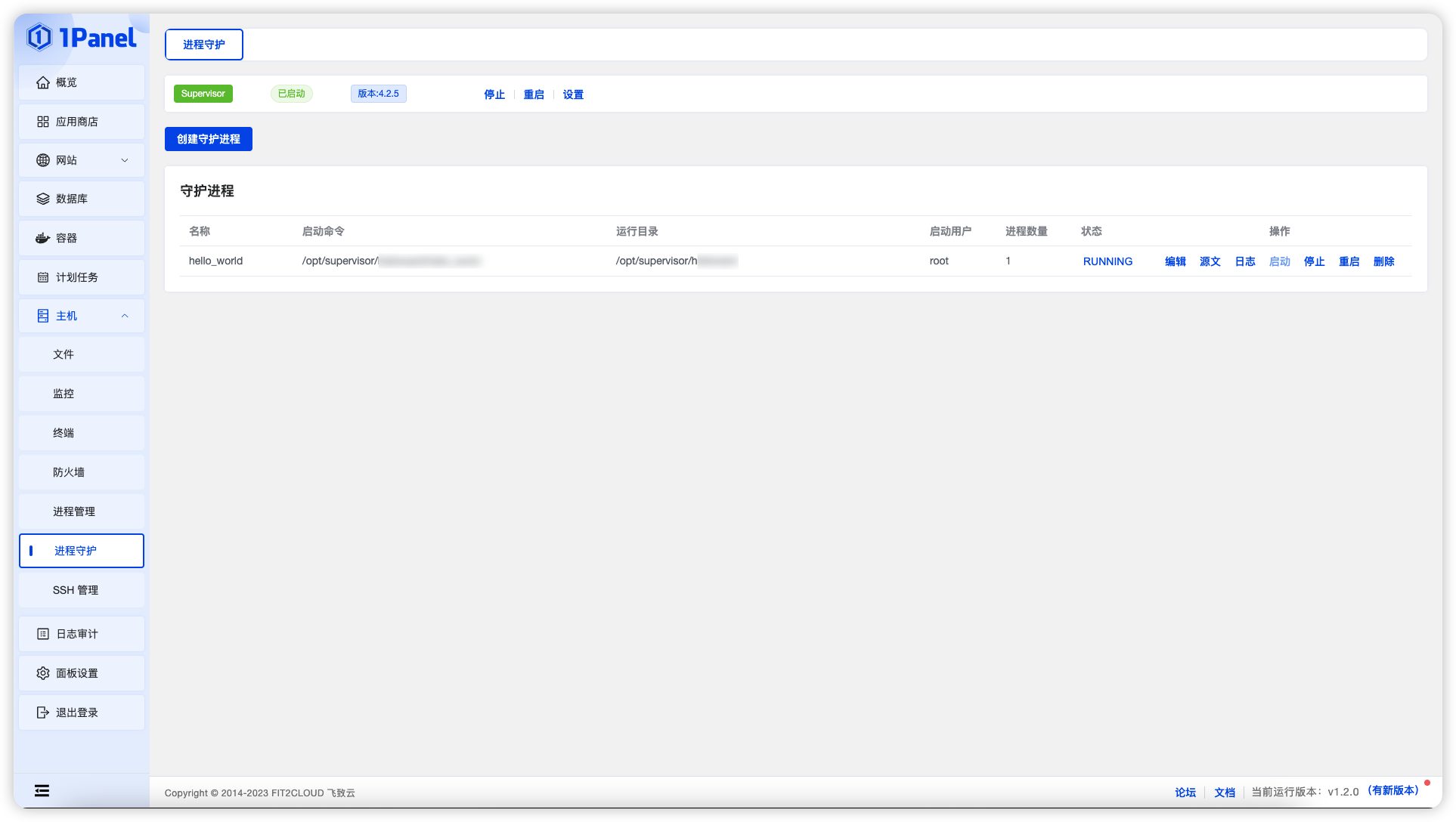Click the home icon beside 概览
This screenshot has height=822, width=1456.
[x=43, y=82]
